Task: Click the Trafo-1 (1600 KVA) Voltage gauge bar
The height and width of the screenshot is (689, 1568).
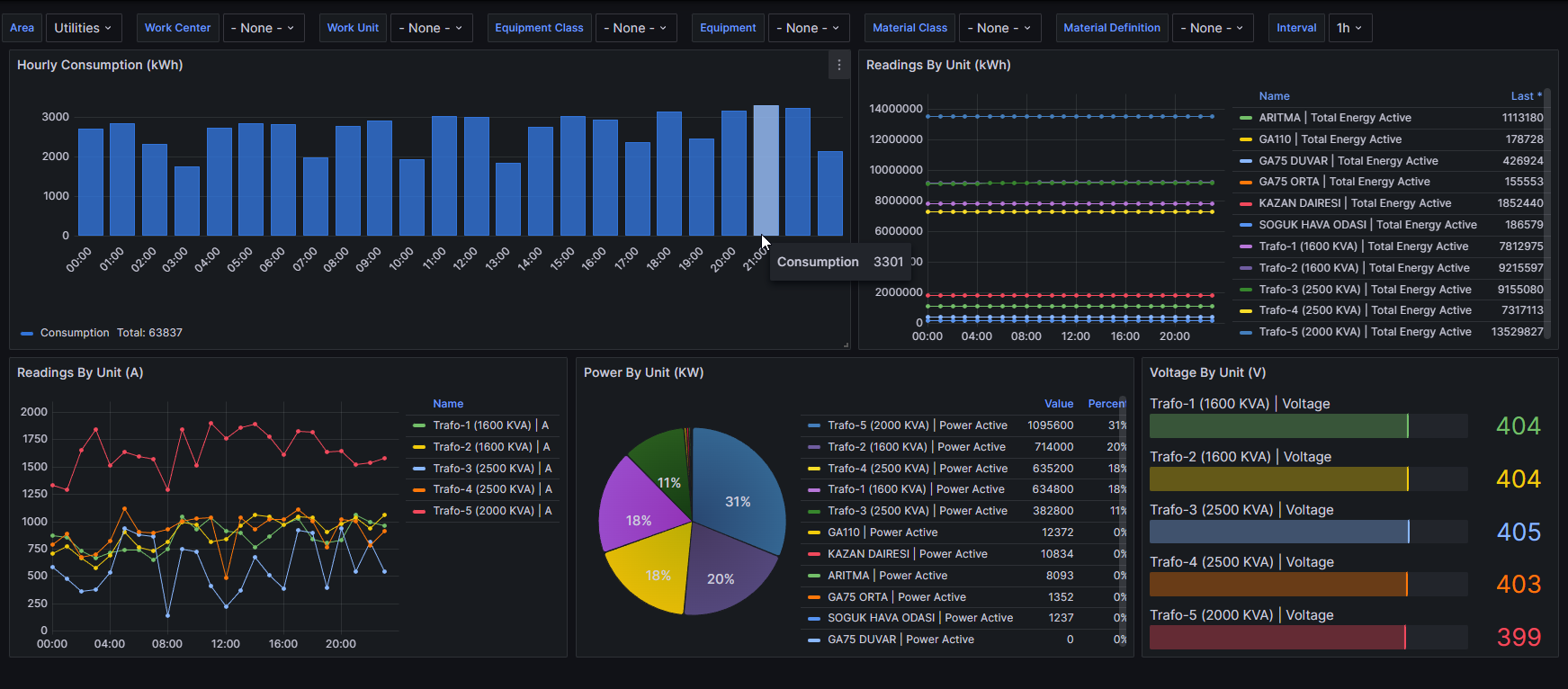Action: click(x=1308, y=426)
